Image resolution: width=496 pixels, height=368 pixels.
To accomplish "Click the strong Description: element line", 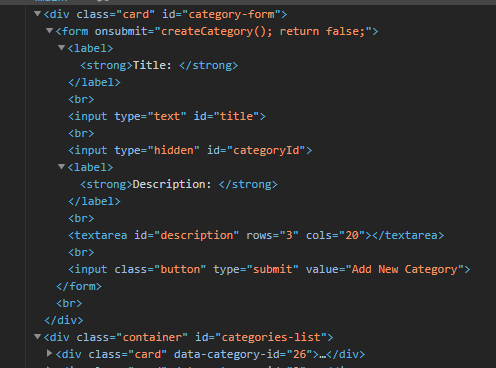I will (179, 184).
